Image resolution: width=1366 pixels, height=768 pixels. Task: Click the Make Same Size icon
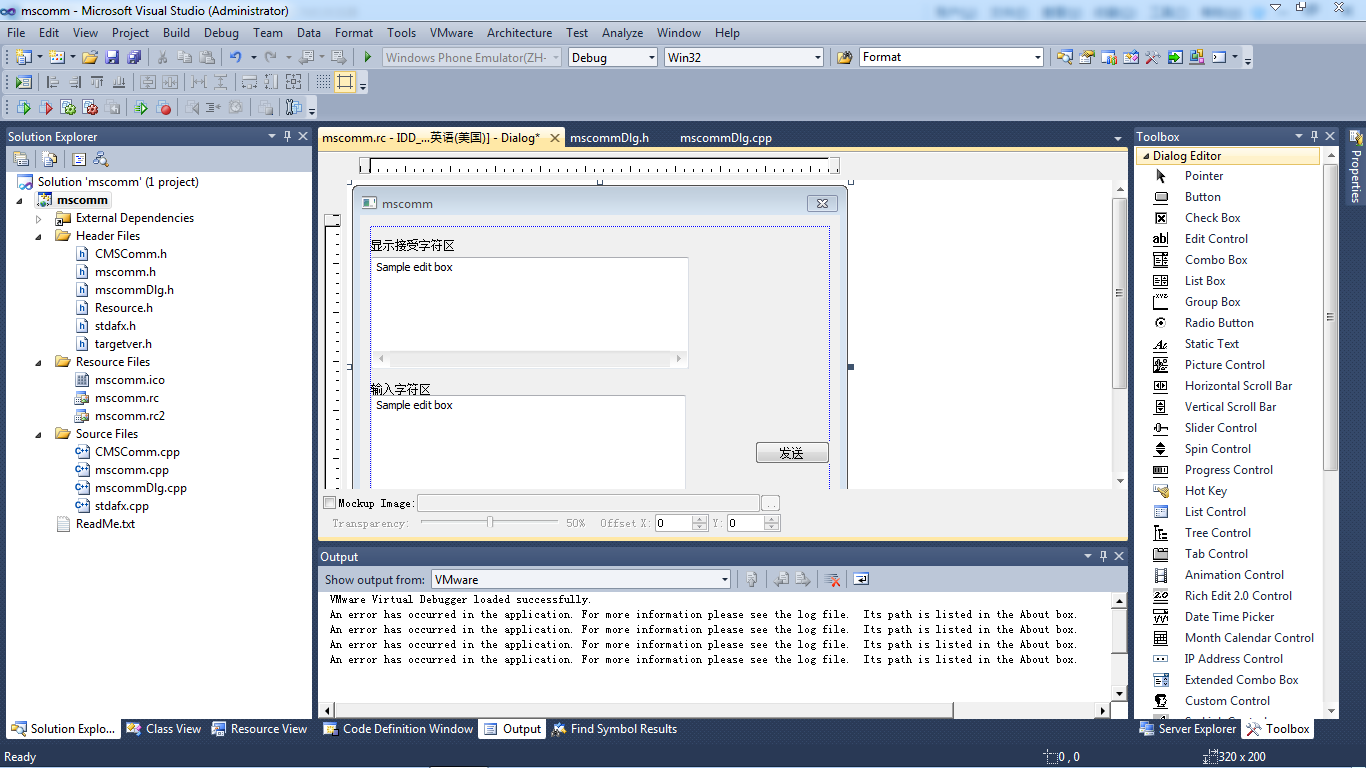click(x=293, y=82)
